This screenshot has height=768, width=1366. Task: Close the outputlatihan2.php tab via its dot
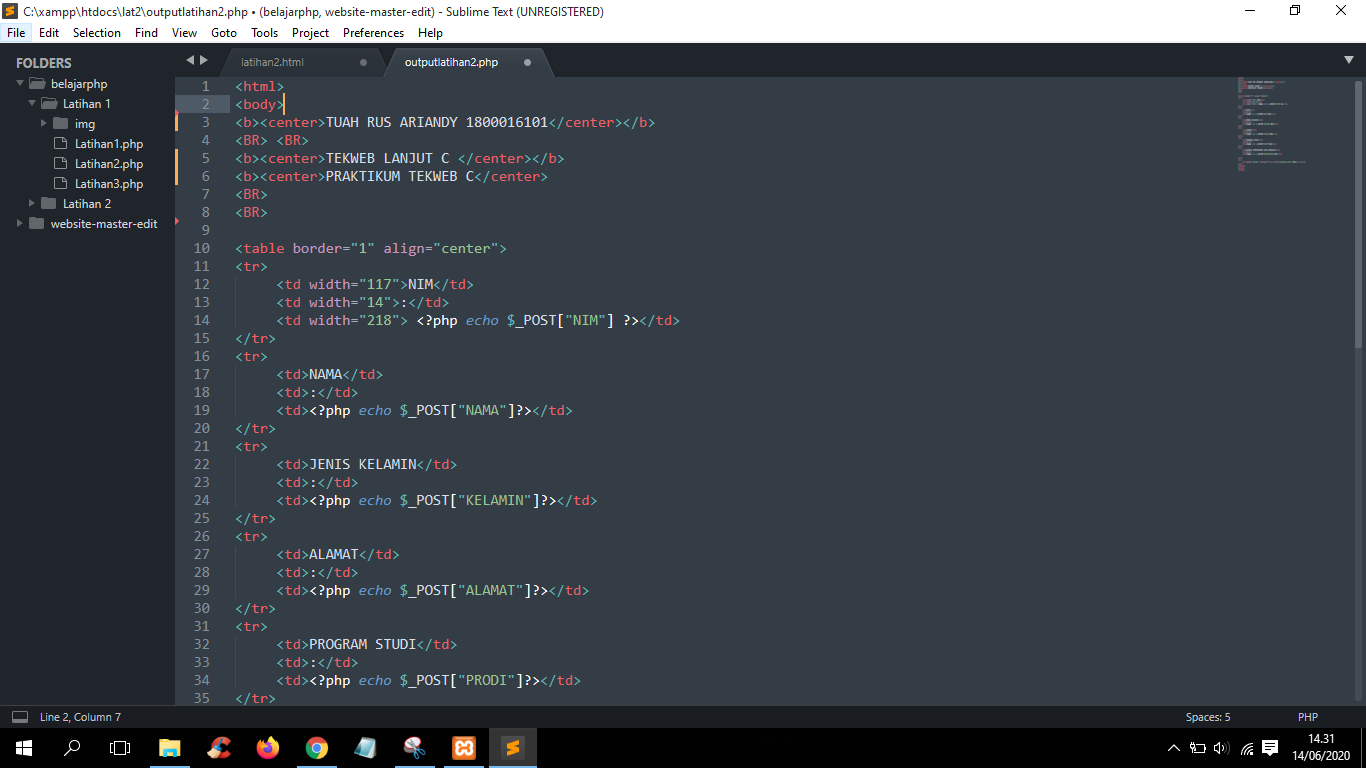(x=527, y=62)
